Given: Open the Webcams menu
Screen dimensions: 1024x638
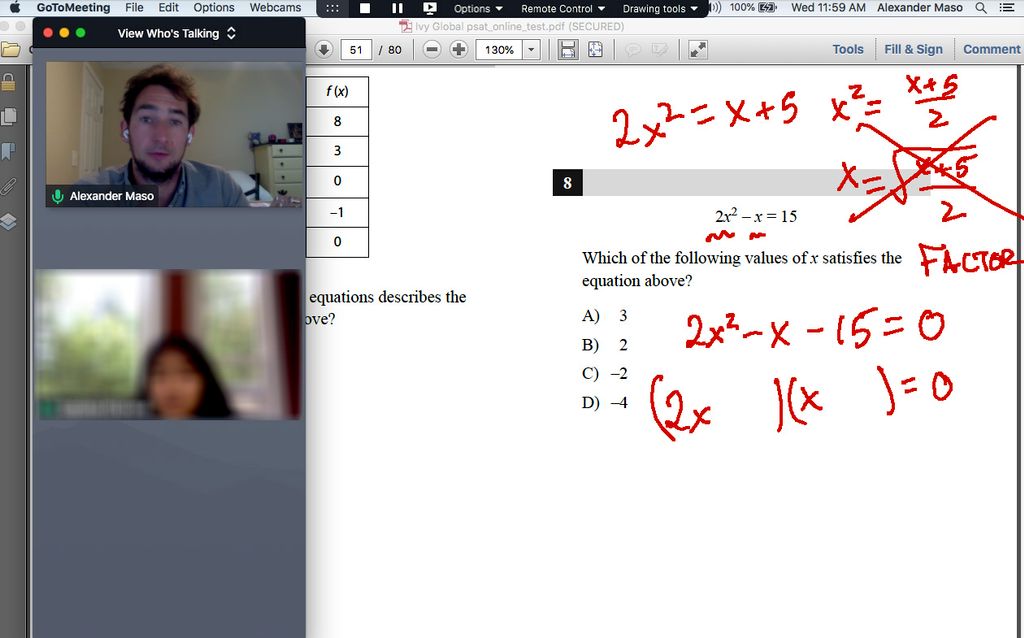Looking at the screenshot, I should (x=275, y=7).
